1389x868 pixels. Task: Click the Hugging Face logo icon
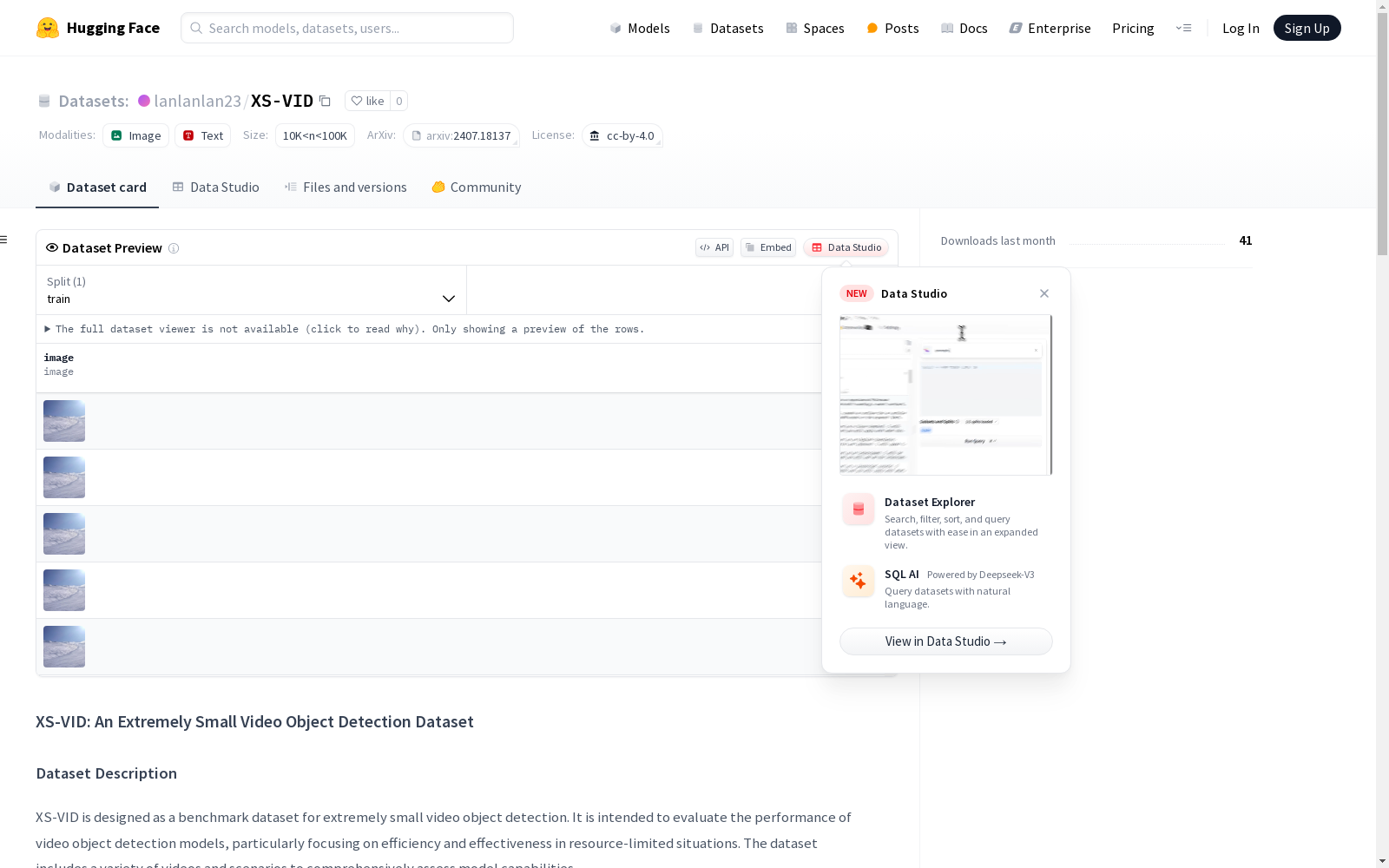pos(48,28)
